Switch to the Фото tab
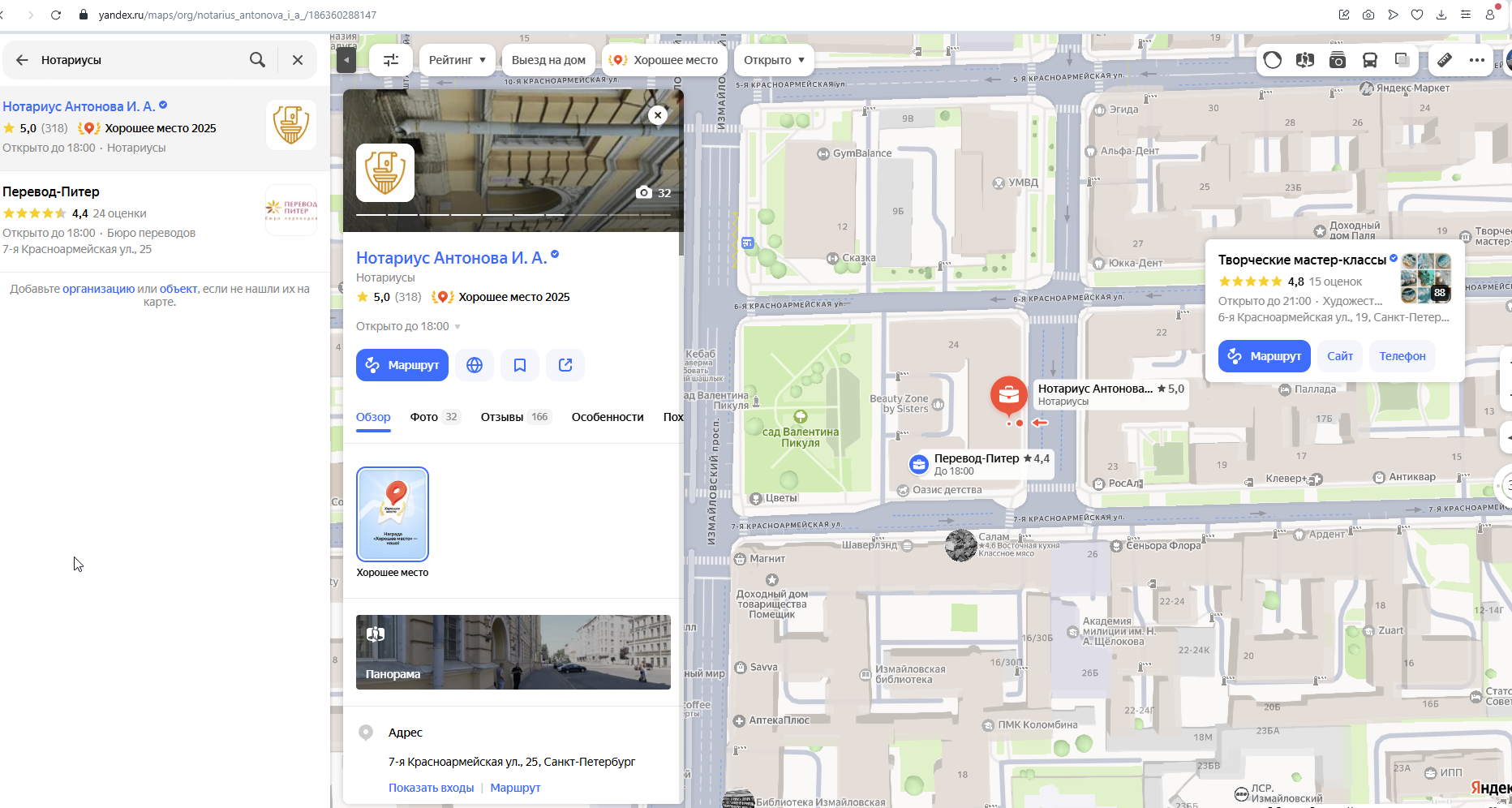 (435, 417)
